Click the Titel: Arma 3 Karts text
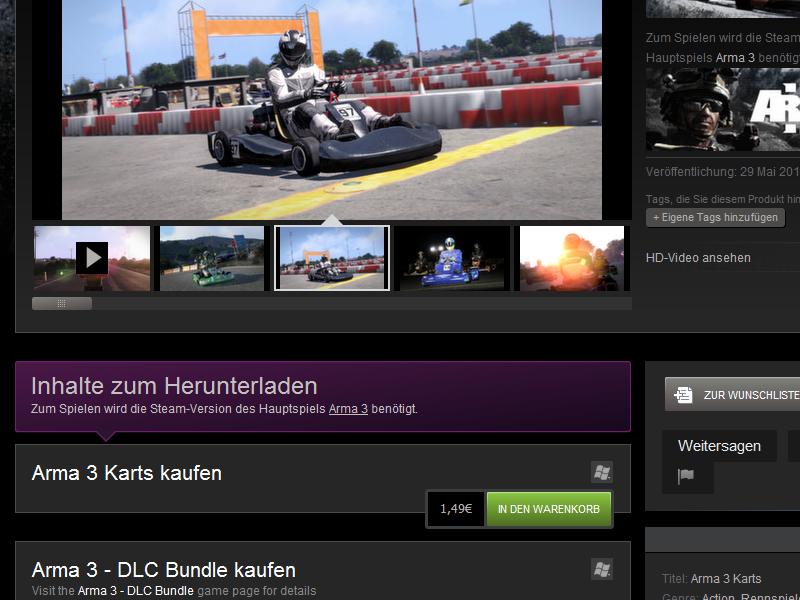This screenshot has height=600, width=800. tap(712, 579)
